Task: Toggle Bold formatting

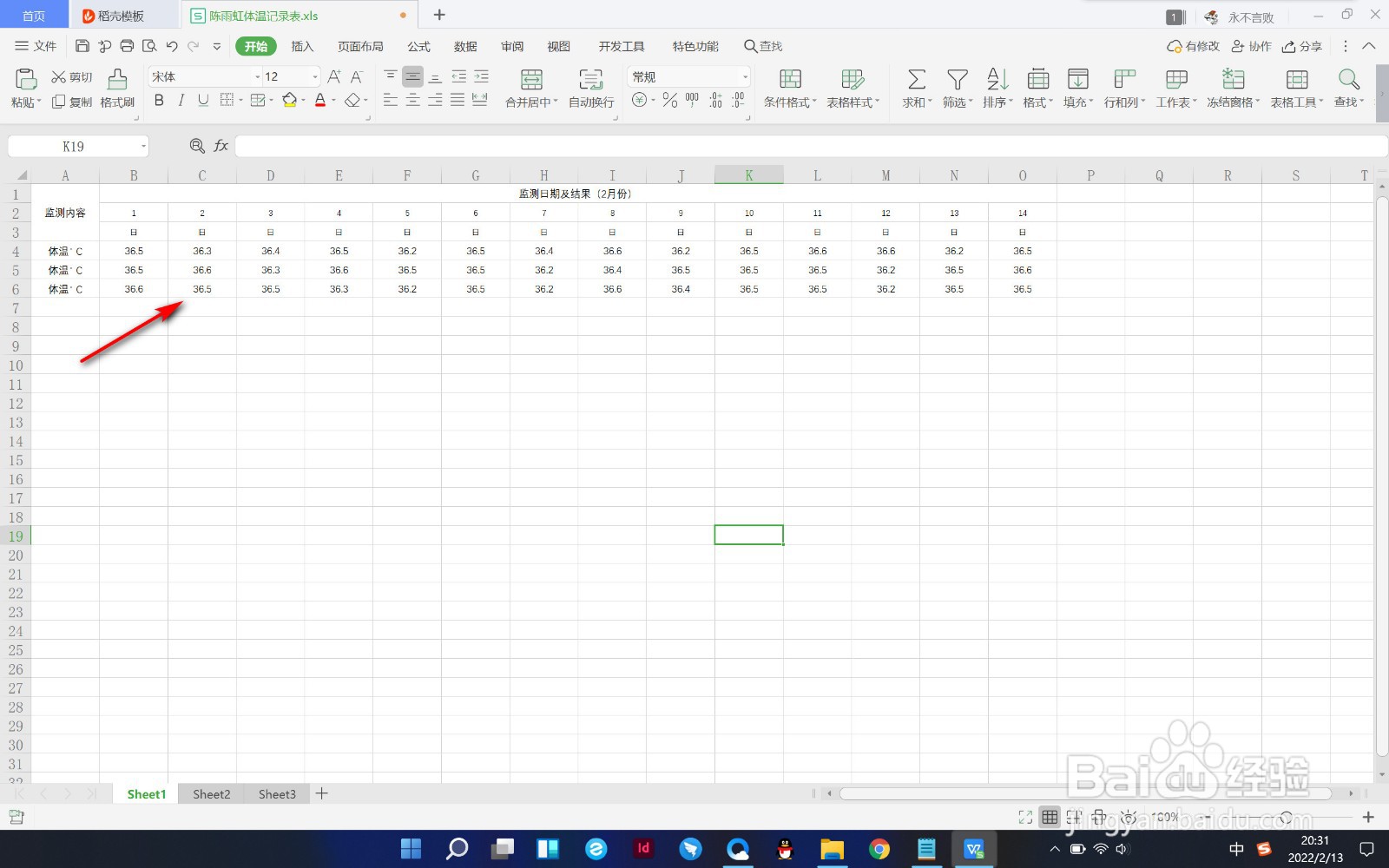Action: pos(159,101)
